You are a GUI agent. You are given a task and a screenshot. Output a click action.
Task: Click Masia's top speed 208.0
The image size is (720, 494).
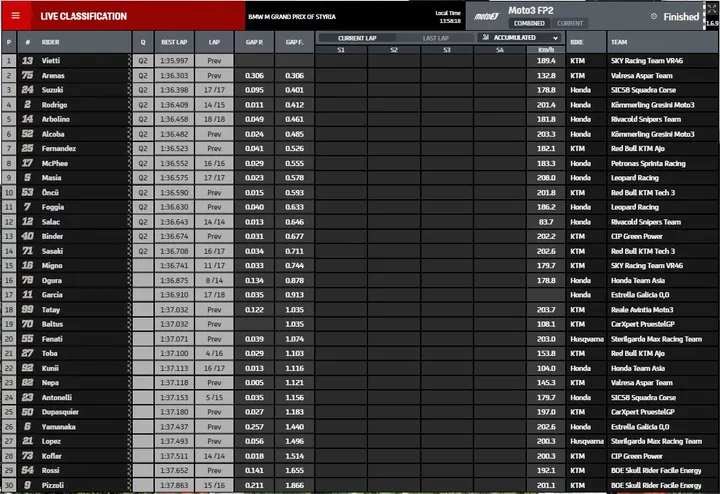click(546, 178)
